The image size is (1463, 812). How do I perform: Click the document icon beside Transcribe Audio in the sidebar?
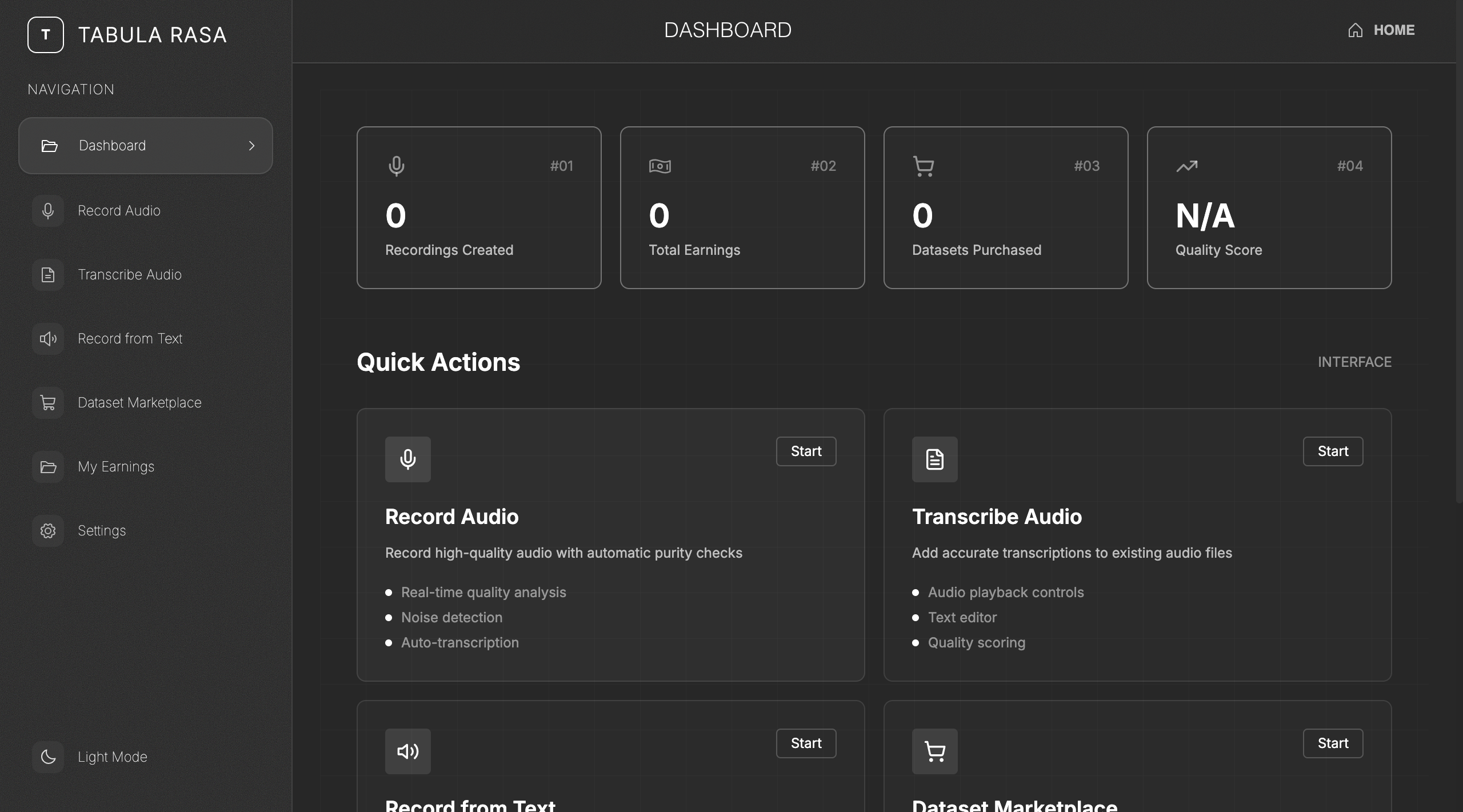[x=48, y=275]
